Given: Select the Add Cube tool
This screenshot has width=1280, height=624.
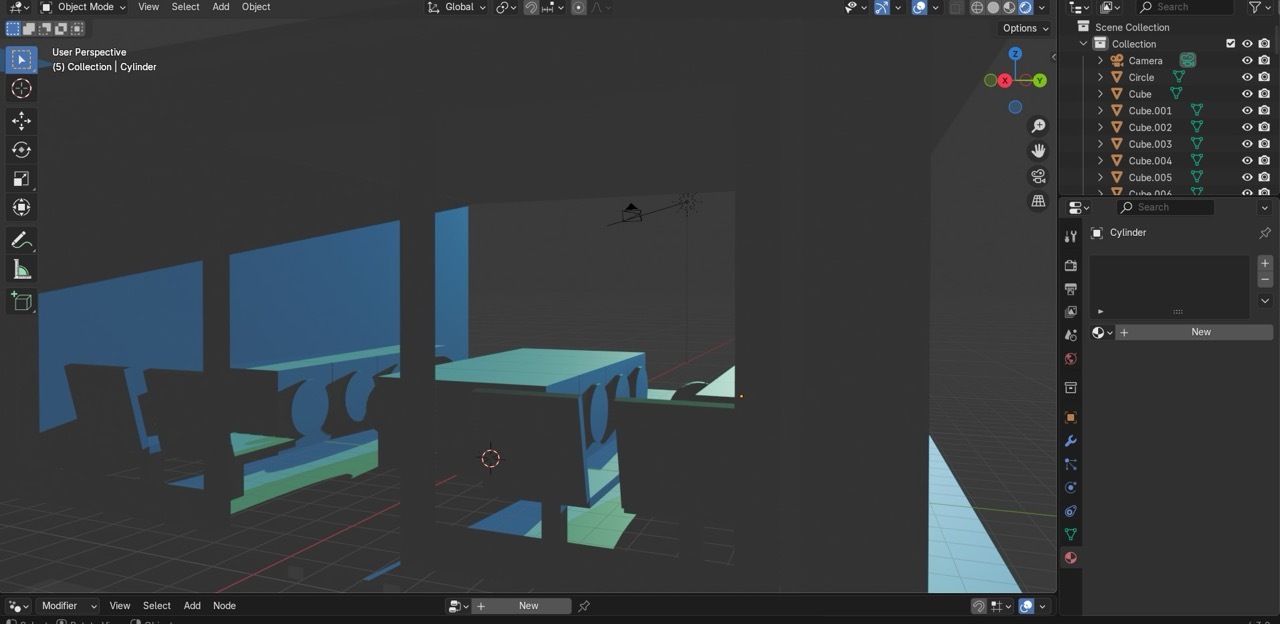Looking at the screenshot, I should click(x=21, y=301).
